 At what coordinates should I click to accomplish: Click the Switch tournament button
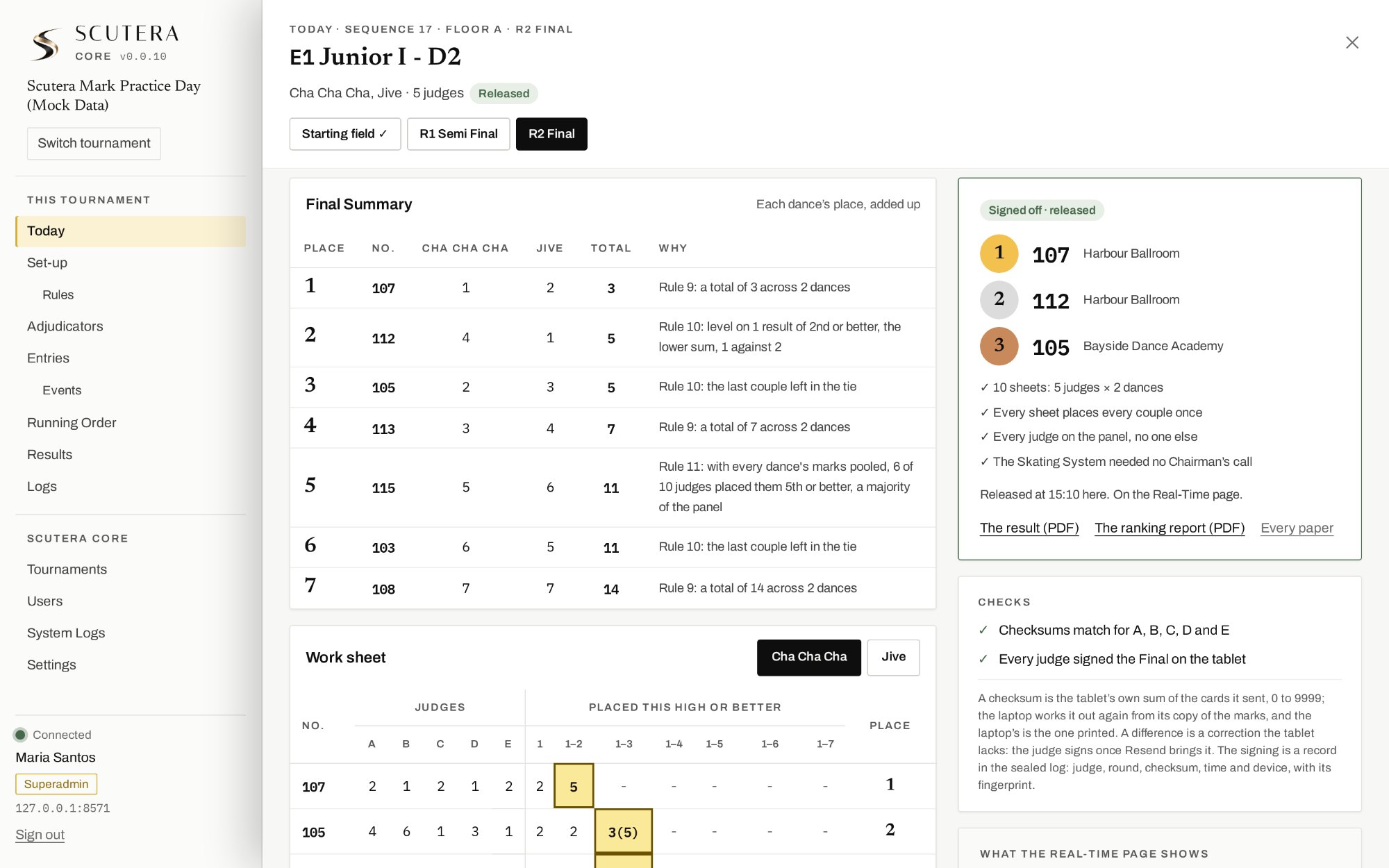[94, 143]
